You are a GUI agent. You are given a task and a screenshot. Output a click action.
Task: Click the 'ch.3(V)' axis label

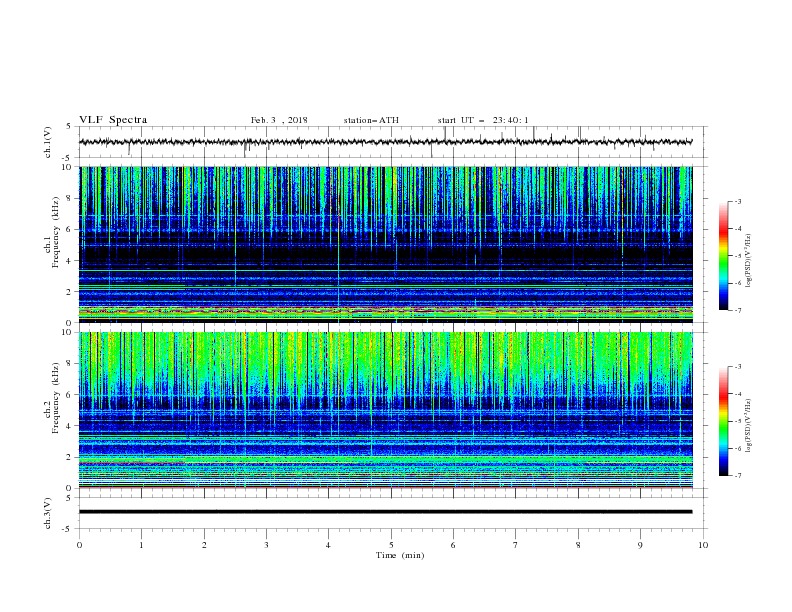point(48,513)
